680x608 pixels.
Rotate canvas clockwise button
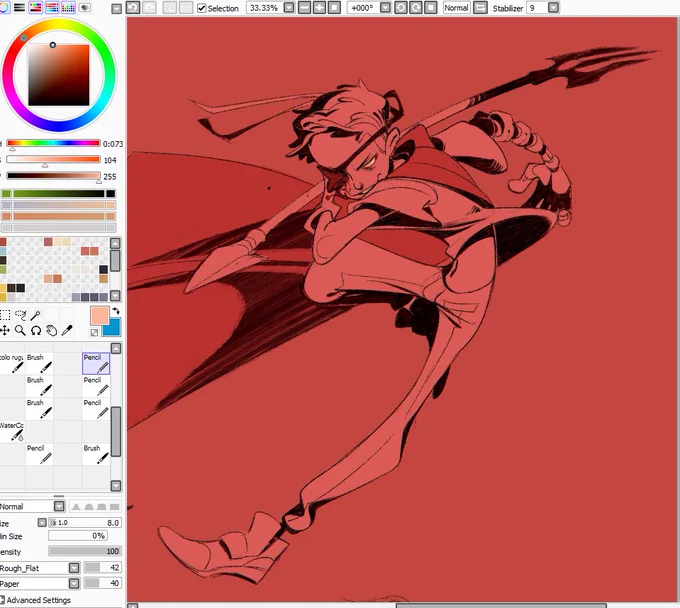point(415,8)
